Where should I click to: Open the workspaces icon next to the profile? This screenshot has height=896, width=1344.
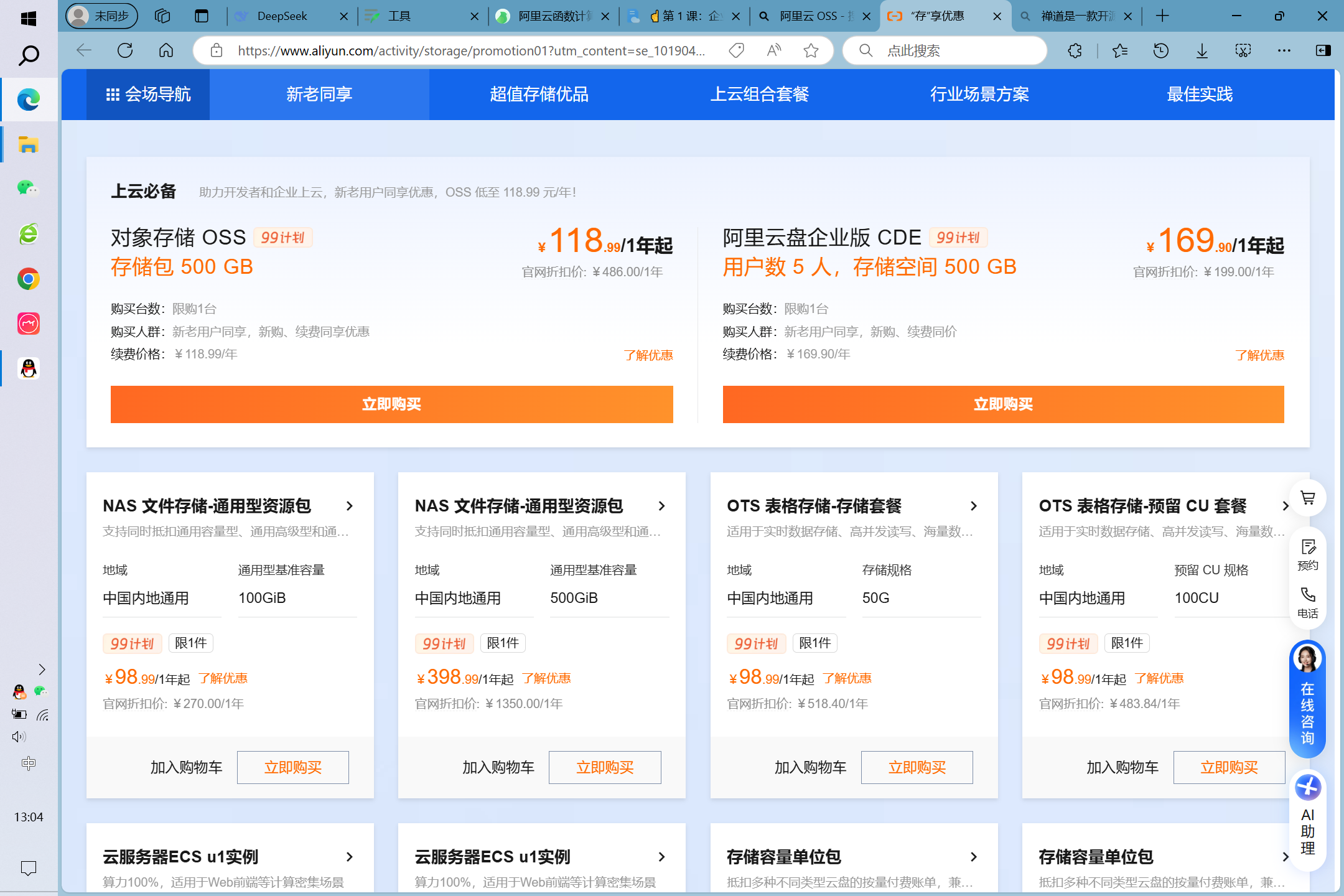162,16
